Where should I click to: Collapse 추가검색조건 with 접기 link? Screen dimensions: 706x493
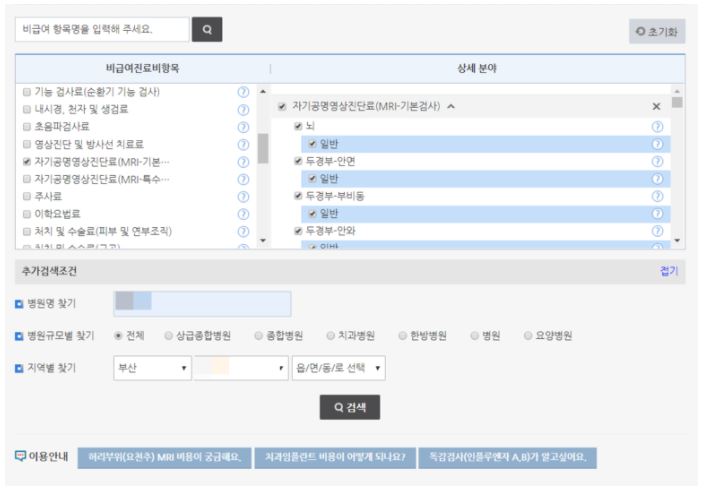(x=669, y=271)
